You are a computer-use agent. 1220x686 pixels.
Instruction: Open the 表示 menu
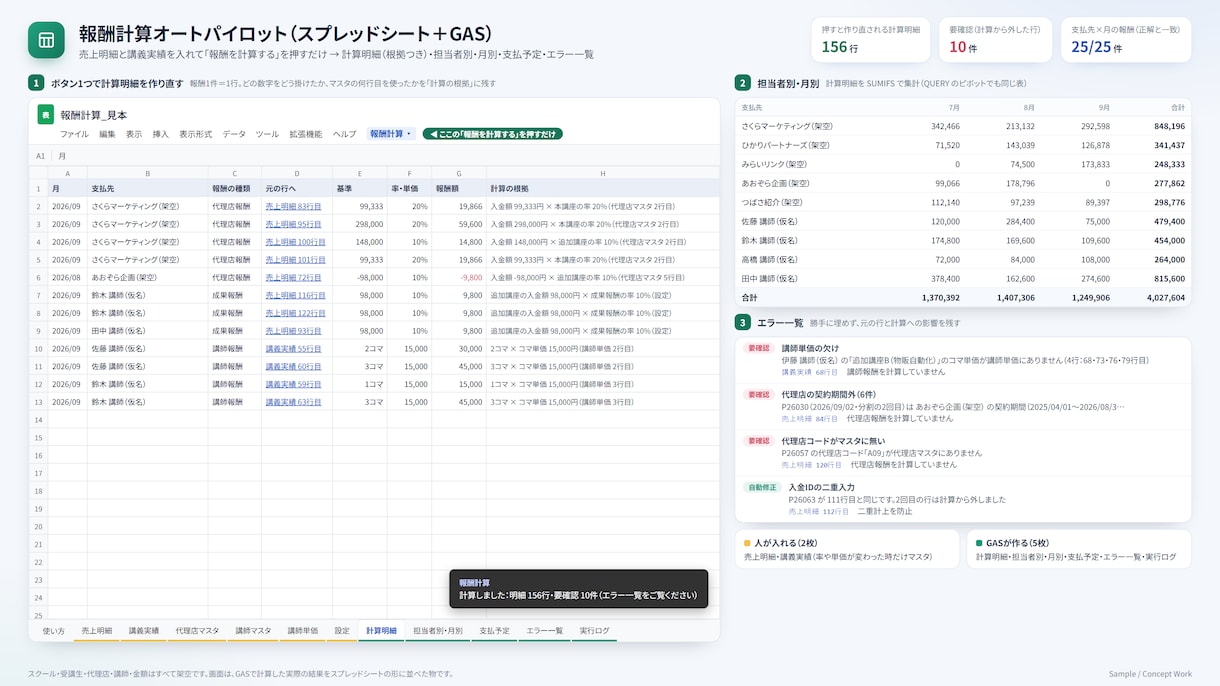click(134, 134)
